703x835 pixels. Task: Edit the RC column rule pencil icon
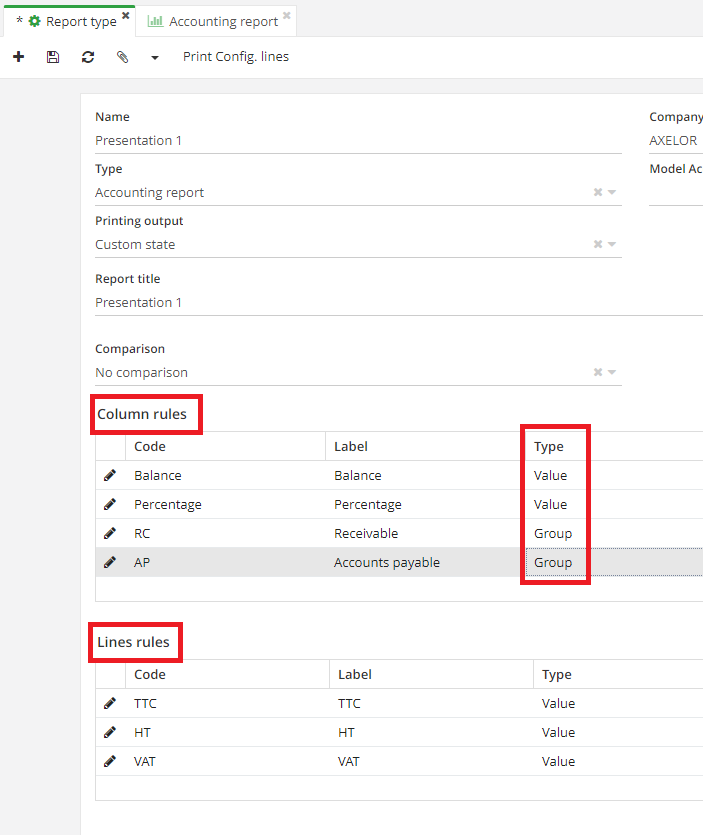(110, 534)
